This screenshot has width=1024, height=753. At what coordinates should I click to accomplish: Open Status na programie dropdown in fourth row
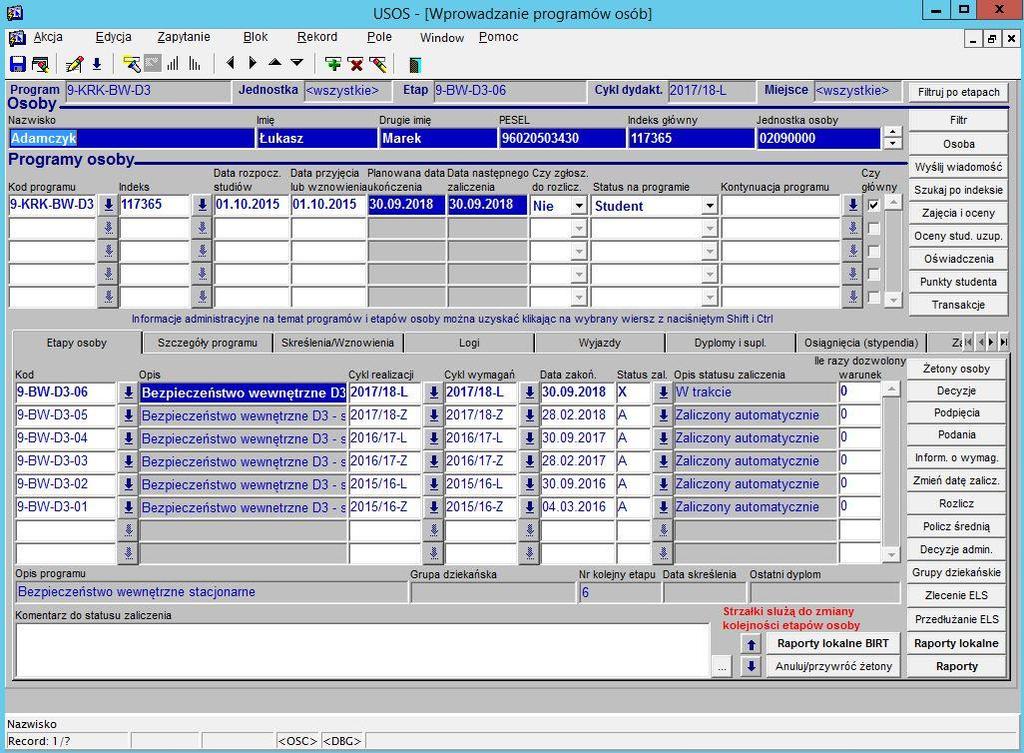pyautogui.click(x=709, y=274)
